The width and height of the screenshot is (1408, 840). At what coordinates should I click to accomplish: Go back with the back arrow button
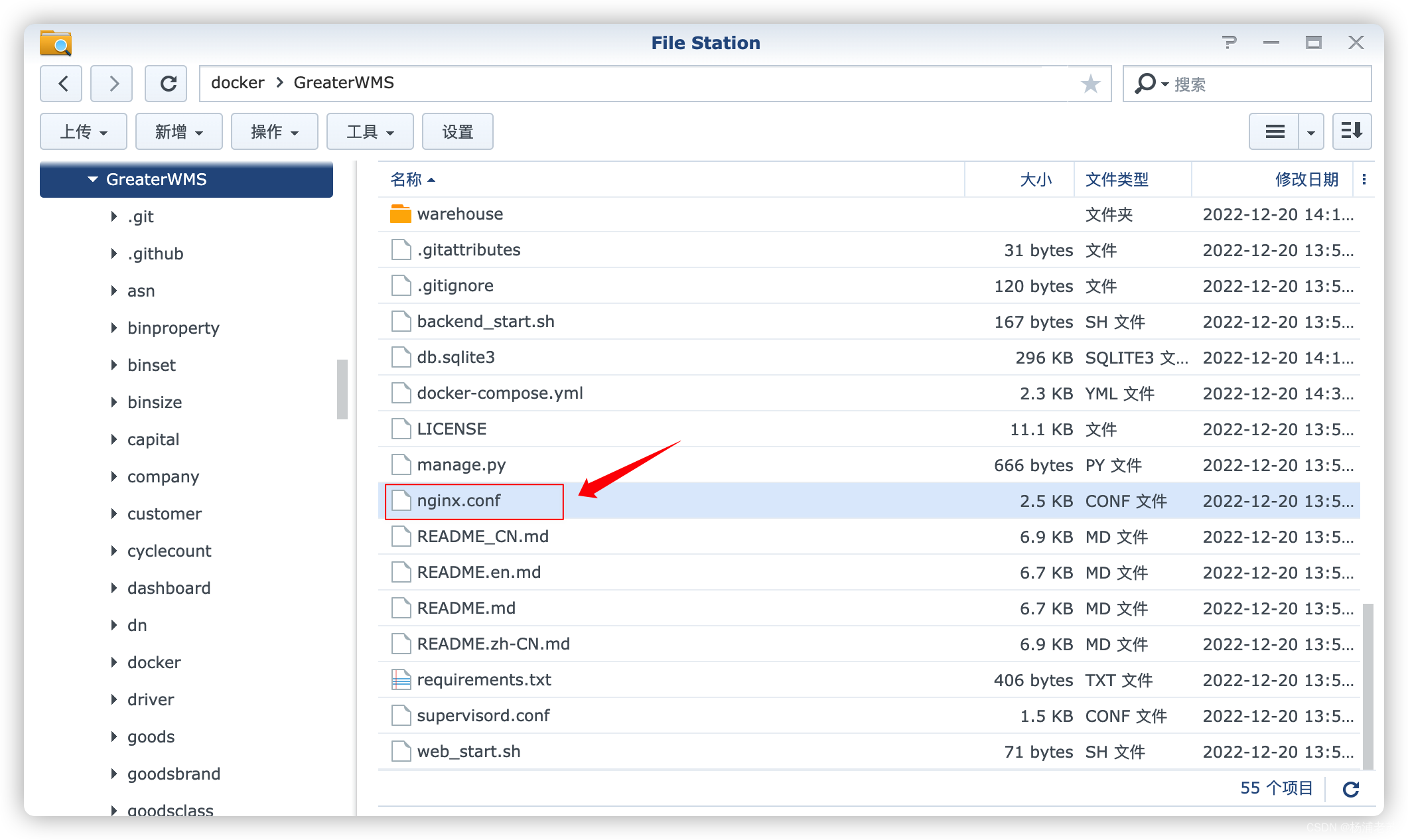[x=61, y=84]
